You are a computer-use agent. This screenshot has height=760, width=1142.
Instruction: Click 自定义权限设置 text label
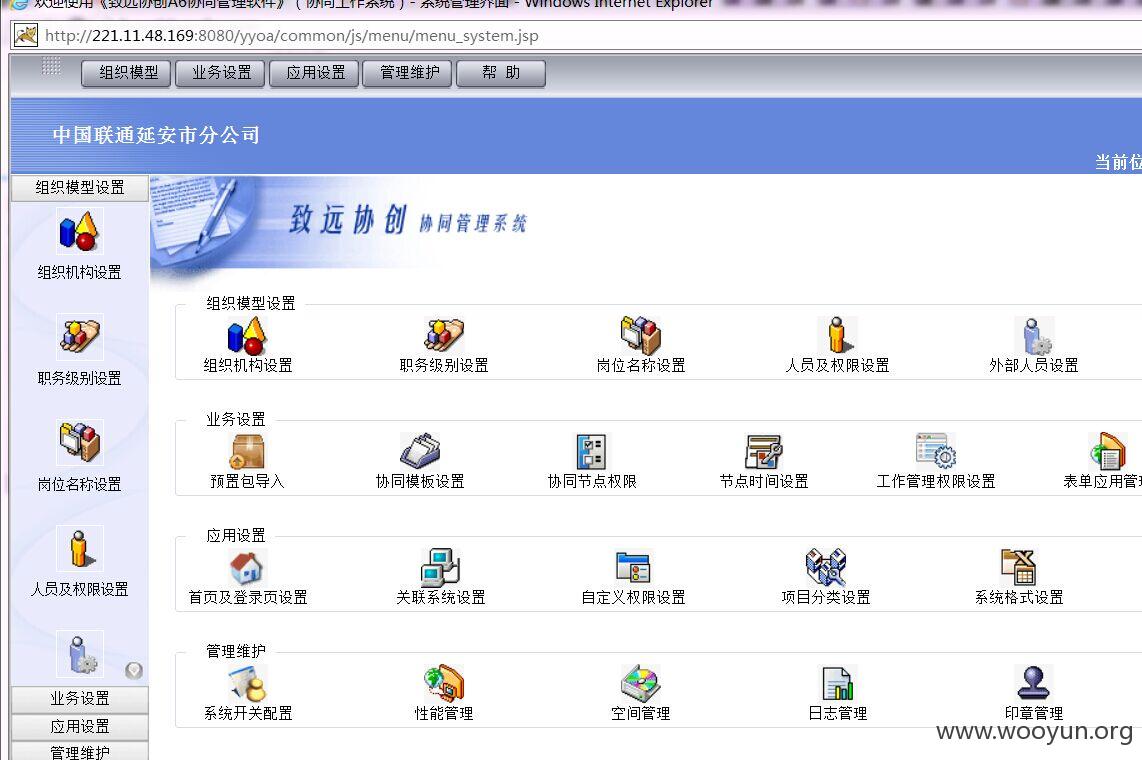[x=633, y=598]
